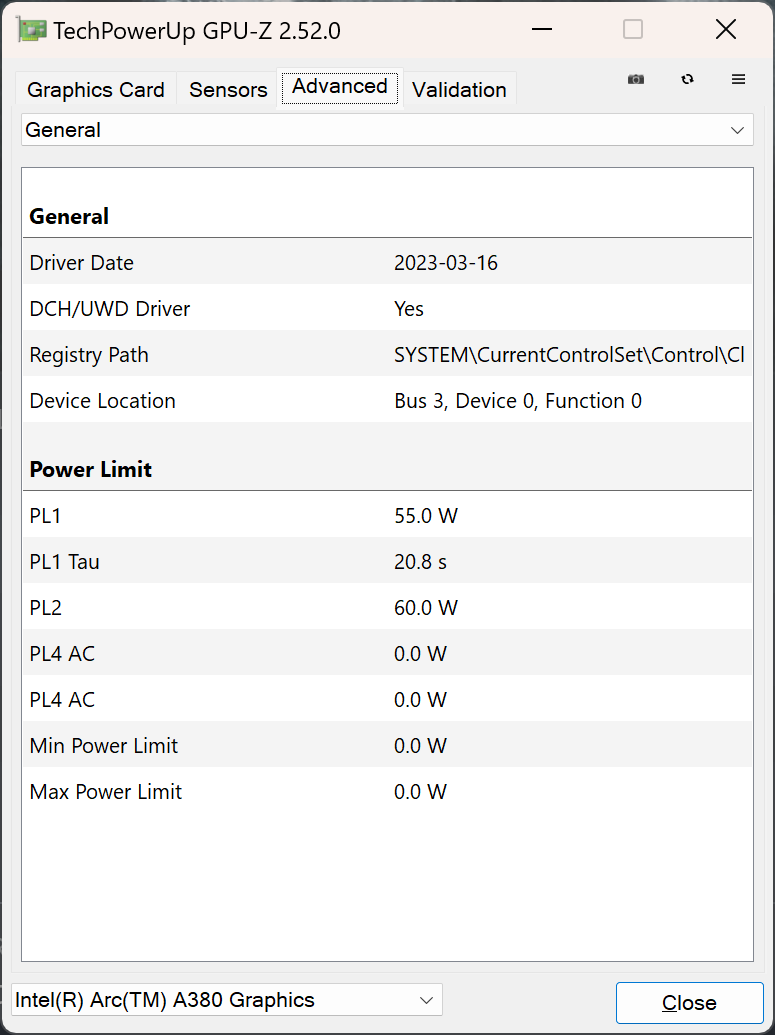
Task: Select the Driver Date row
Action: [386, 263]
